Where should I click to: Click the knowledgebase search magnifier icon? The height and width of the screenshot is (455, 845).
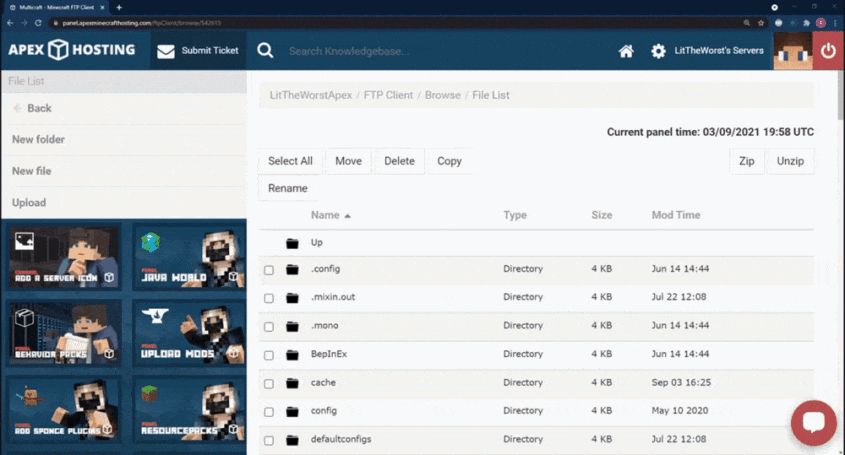coord(265,51)
